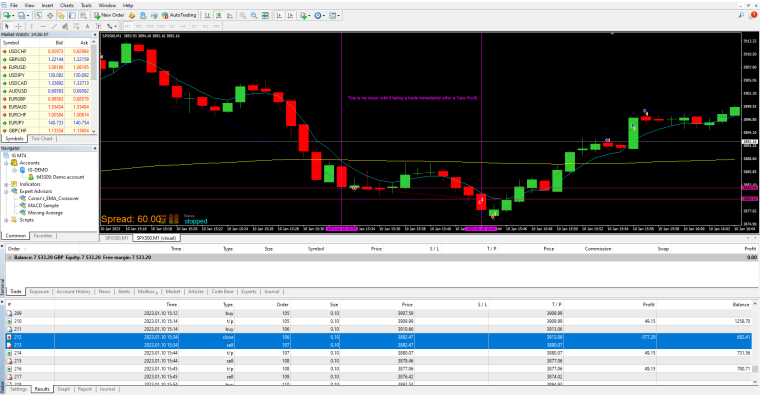The height and width of the screenshot is (395, 760).
Task: Open the Strategy Tester toolbar icon
Action: click(83, 16)
